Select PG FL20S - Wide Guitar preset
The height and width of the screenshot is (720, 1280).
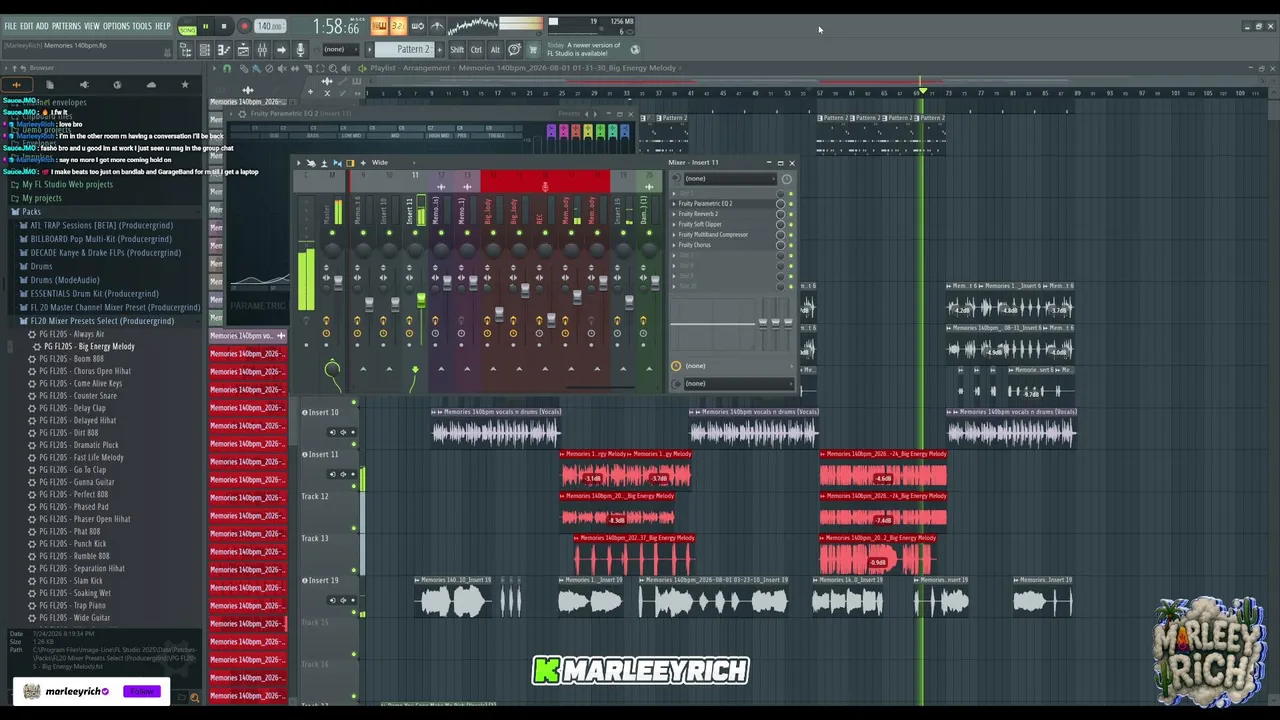[75, 618]
